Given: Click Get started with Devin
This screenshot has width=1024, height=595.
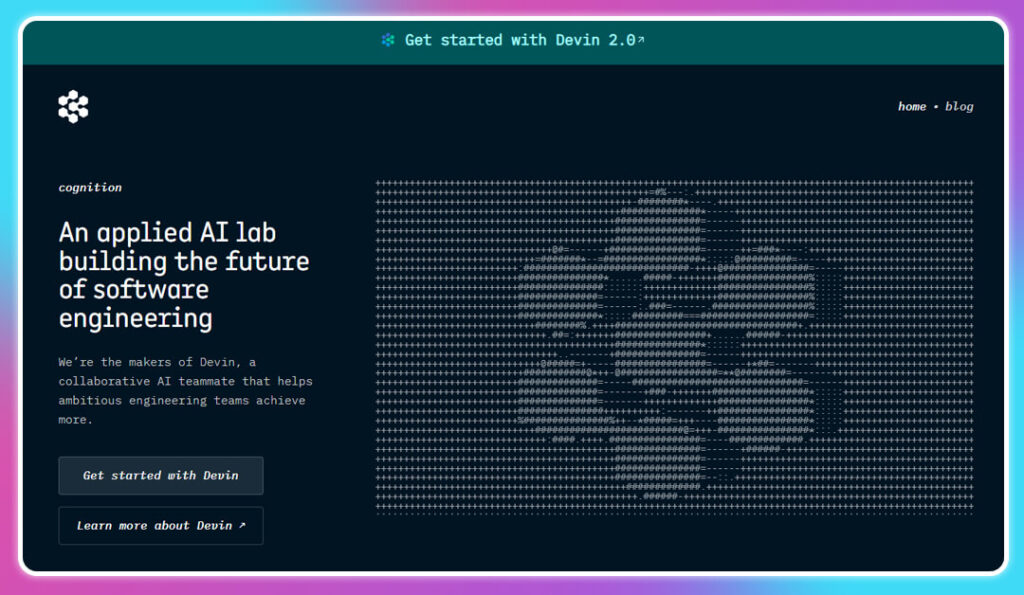Looking at the screenshot, I should (x=160, y=475).
